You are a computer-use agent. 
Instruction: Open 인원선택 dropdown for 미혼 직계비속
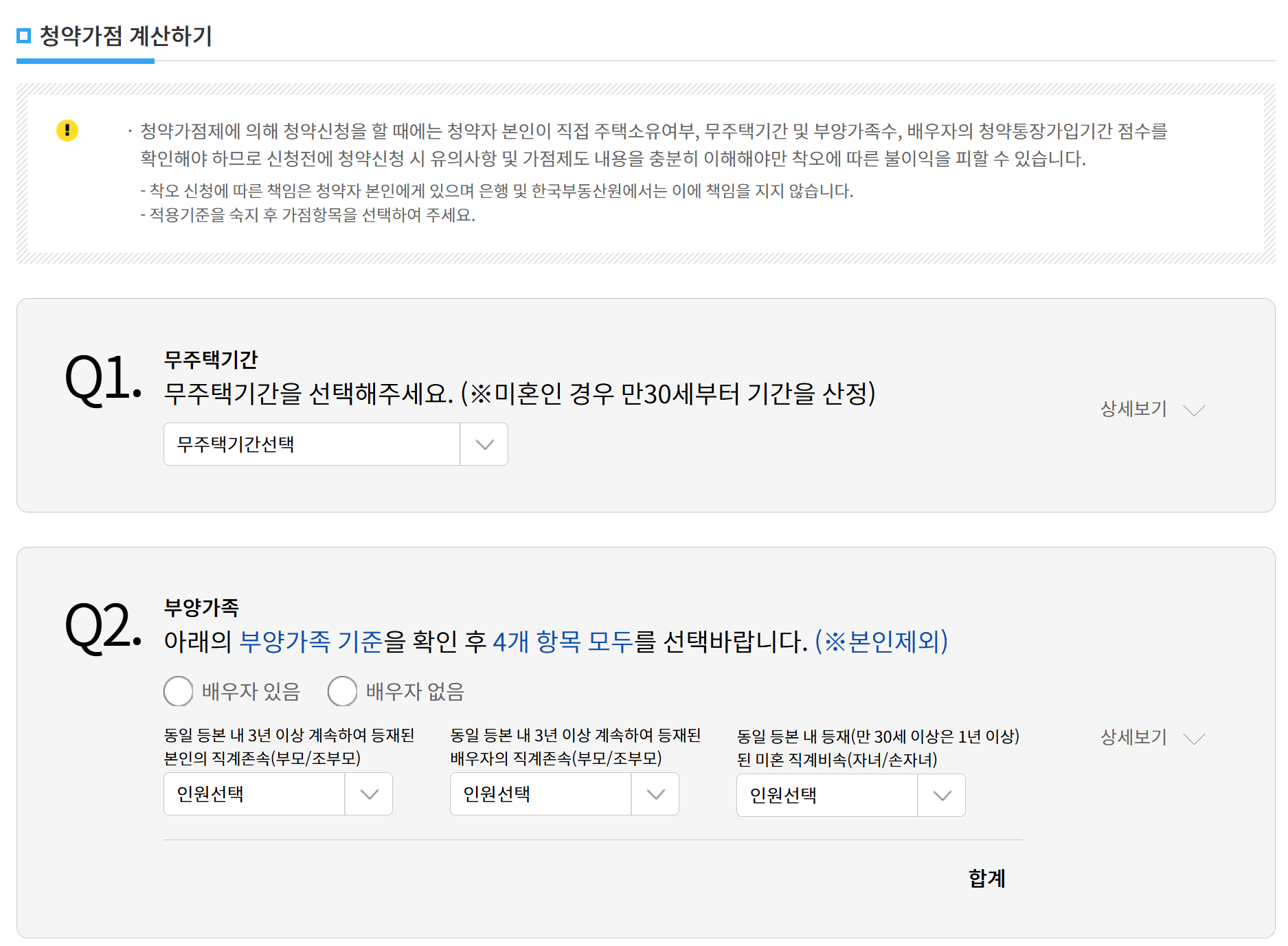[851, 796]
